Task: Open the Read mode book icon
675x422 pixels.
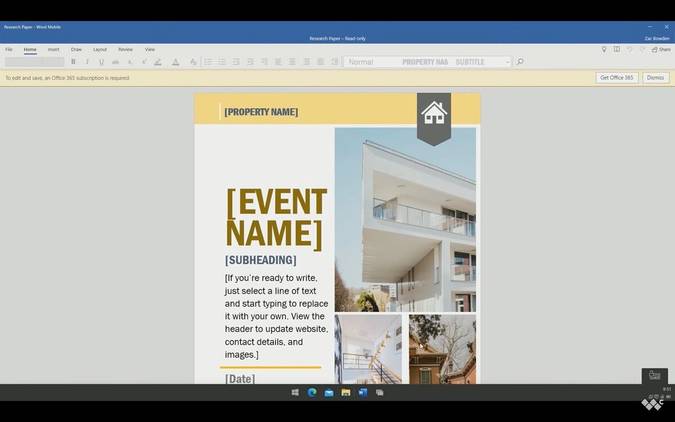Action: point(617,50)
